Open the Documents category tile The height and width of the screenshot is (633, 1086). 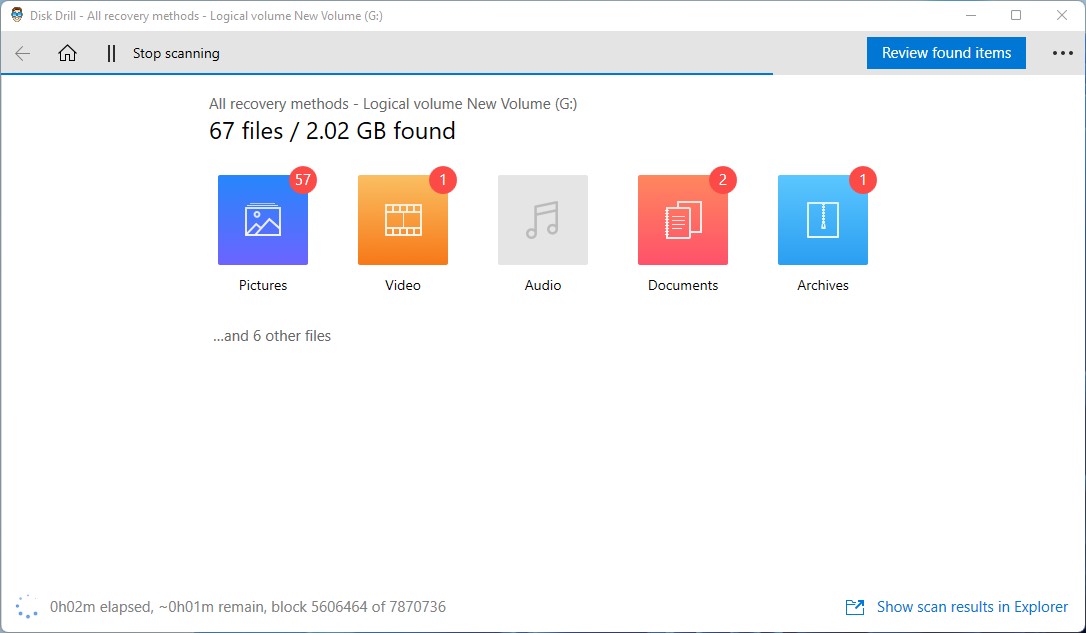[683, 220]
